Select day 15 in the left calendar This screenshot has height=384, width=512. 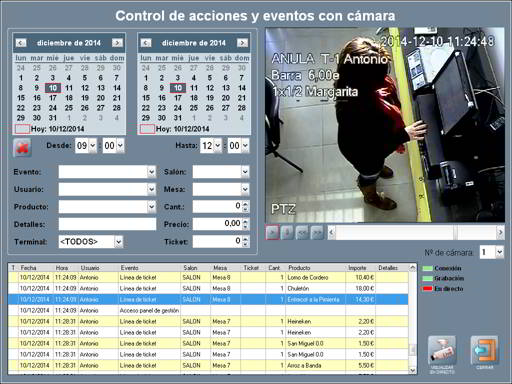tap(21, 98)
